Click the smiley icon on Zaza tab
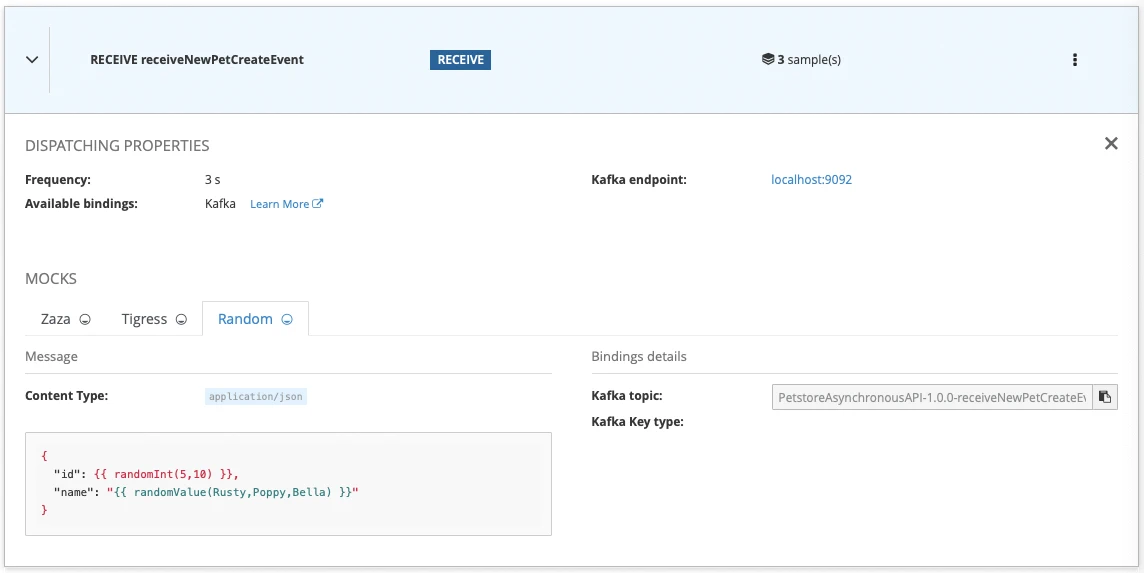 coord(85,320)
